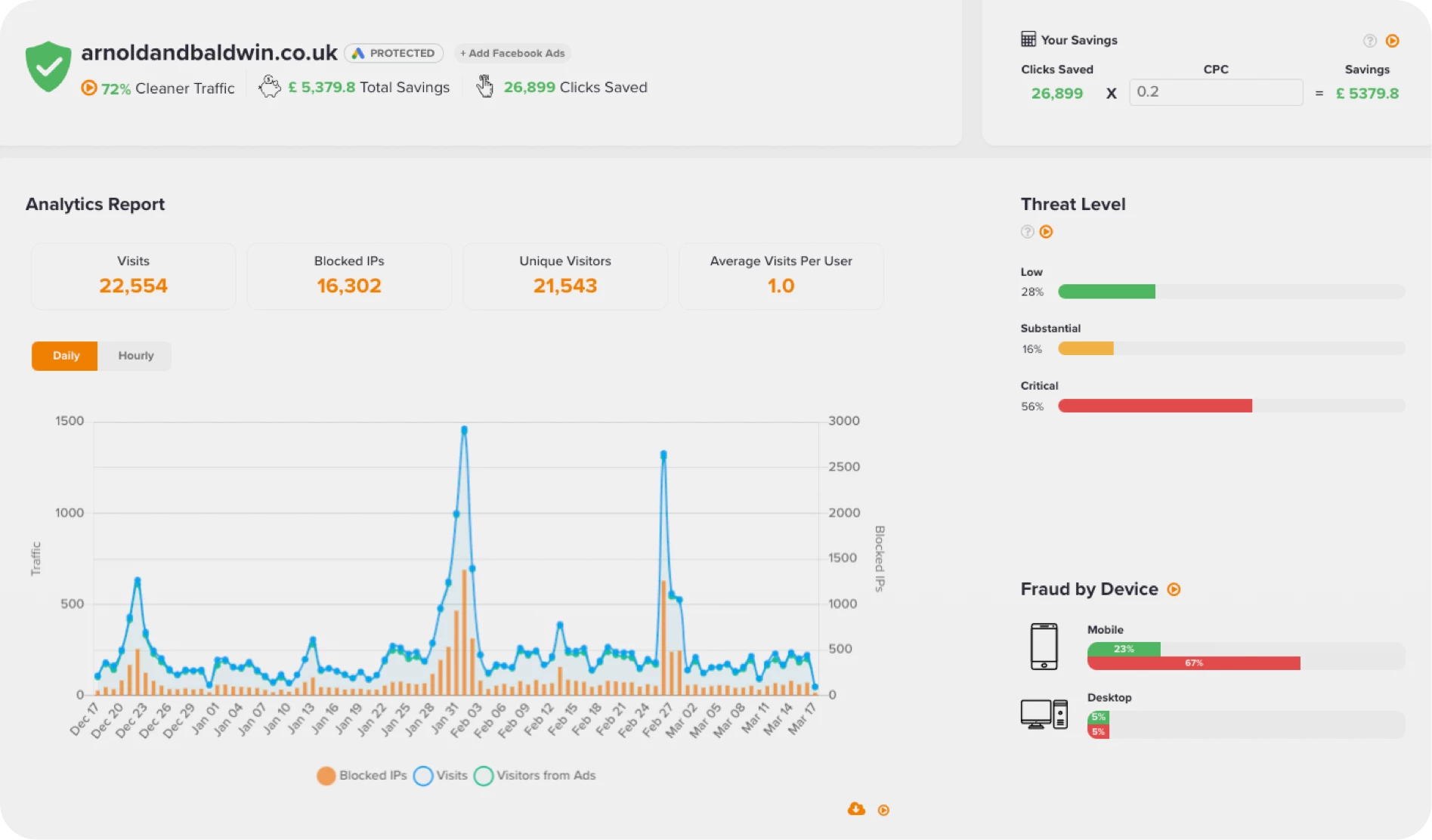This screenshot has width=1432, height=840.
Task: Play the Threat Level orange video icon
Action: tap(1047, 232)
